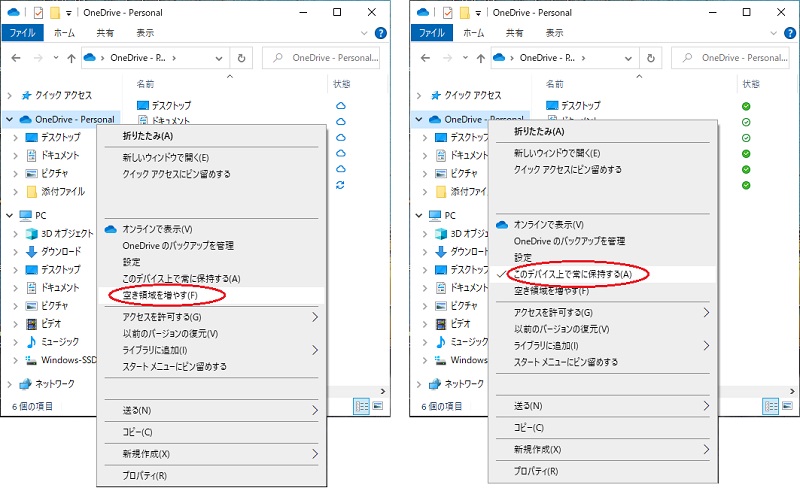Open address bar dropdown in right window
This screenshot has height=488, width=800.
628,58
